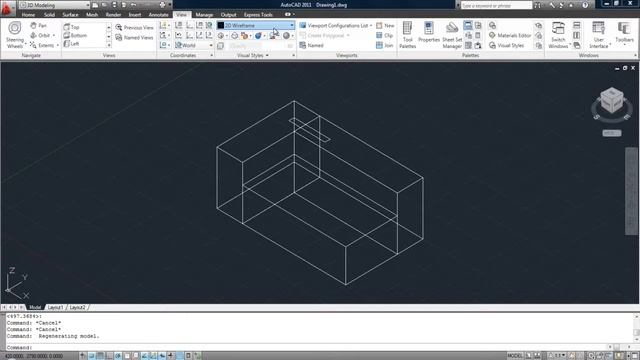Click the Steering Wheels tool
This screenshot has height=360, width=640.
coord(15,35)
